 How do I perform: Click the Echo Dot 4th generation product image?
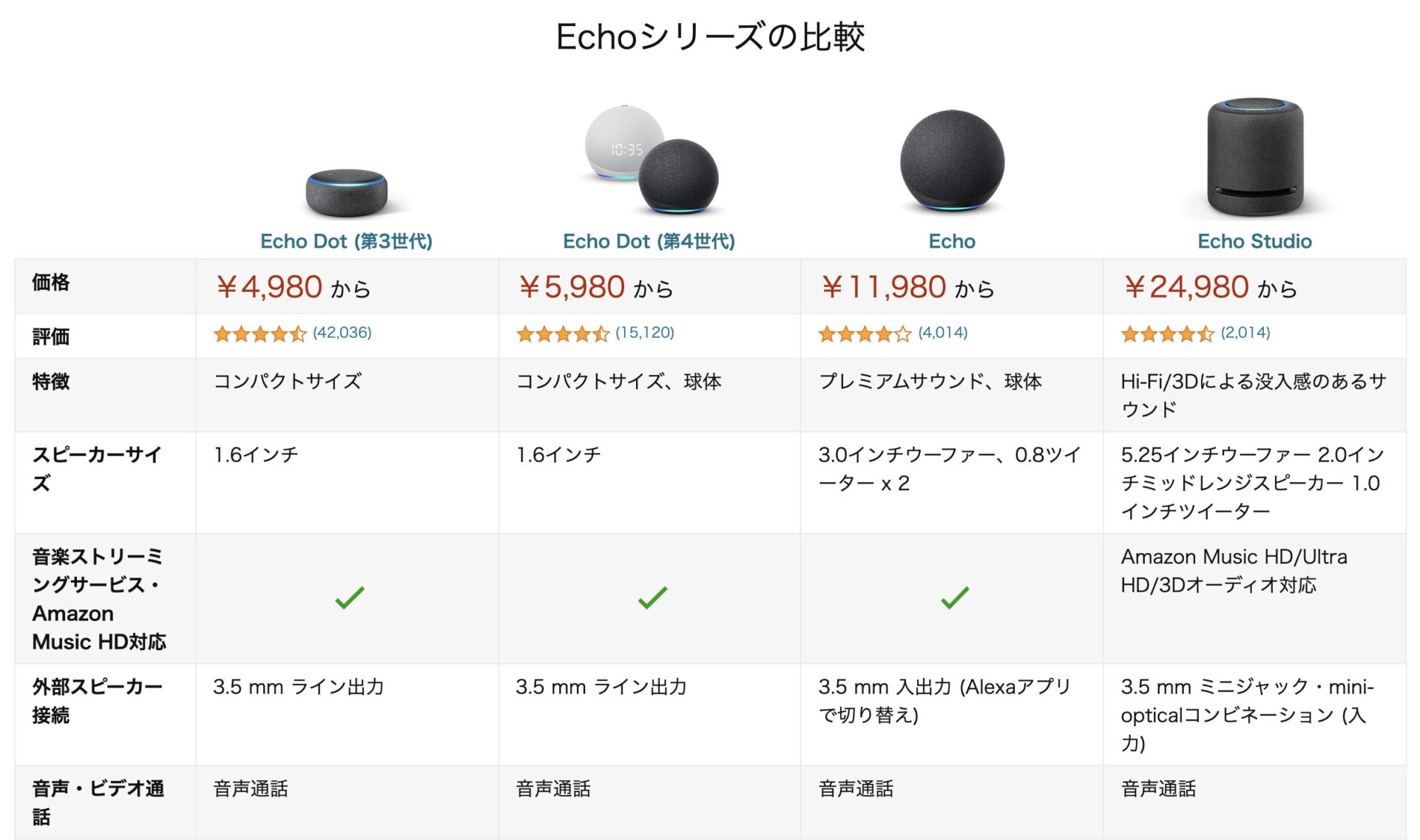point(651,159)
